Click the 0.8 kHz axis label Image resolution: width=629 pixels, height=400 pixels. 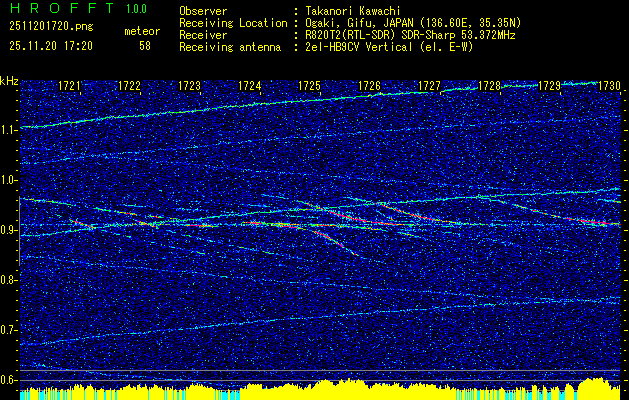pos(9,280)
